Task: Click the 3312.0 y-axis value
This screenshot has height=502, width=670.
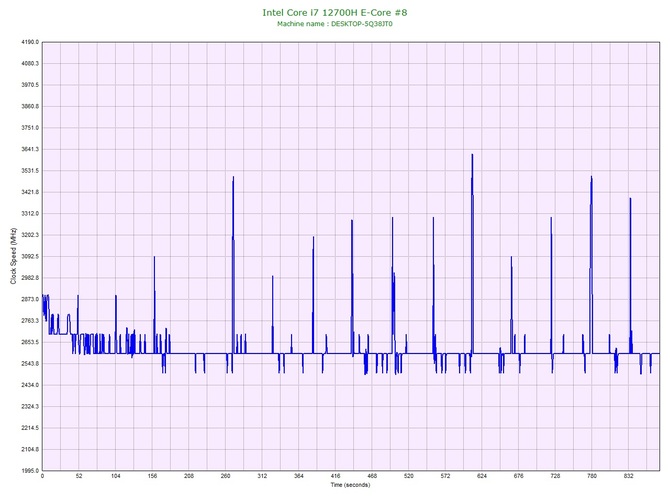Action: [30, 214]
